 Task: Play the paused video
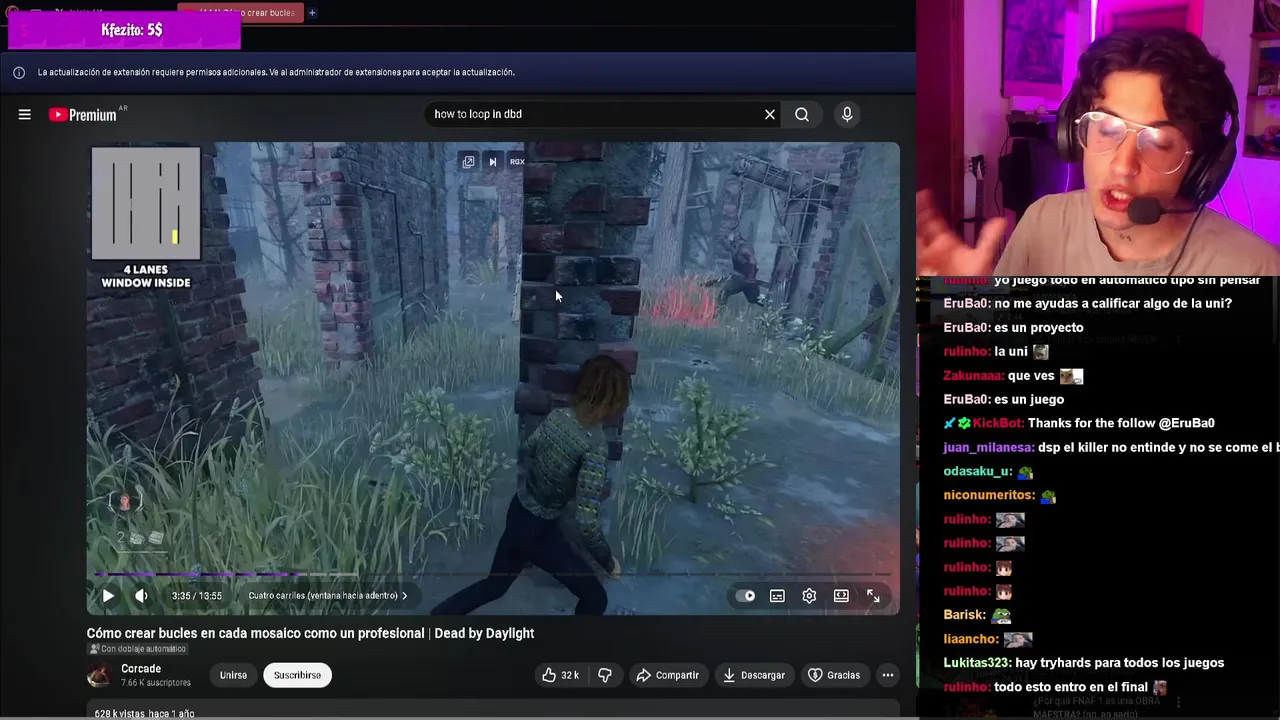click(108, 596)
